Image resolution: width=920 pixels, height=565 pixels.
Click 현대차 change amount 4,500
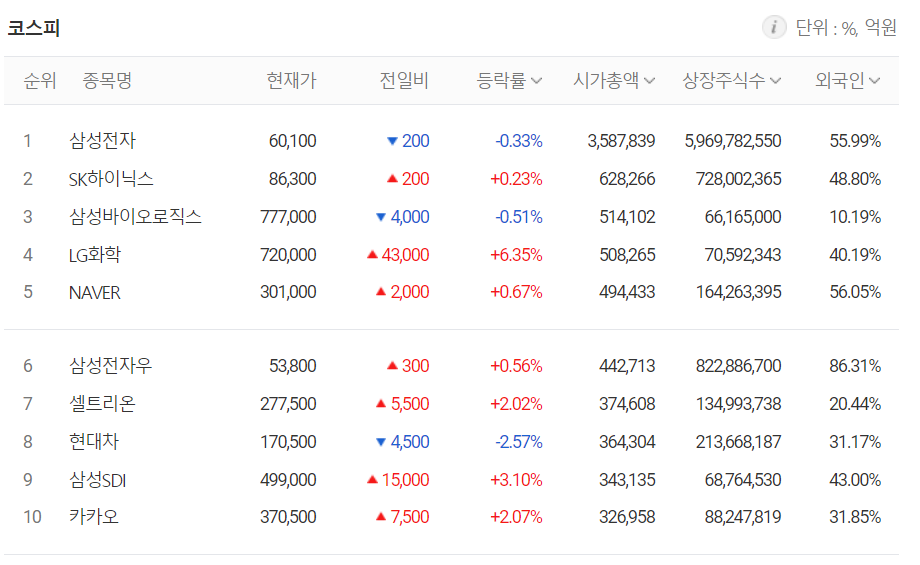(x=410, y=442)
